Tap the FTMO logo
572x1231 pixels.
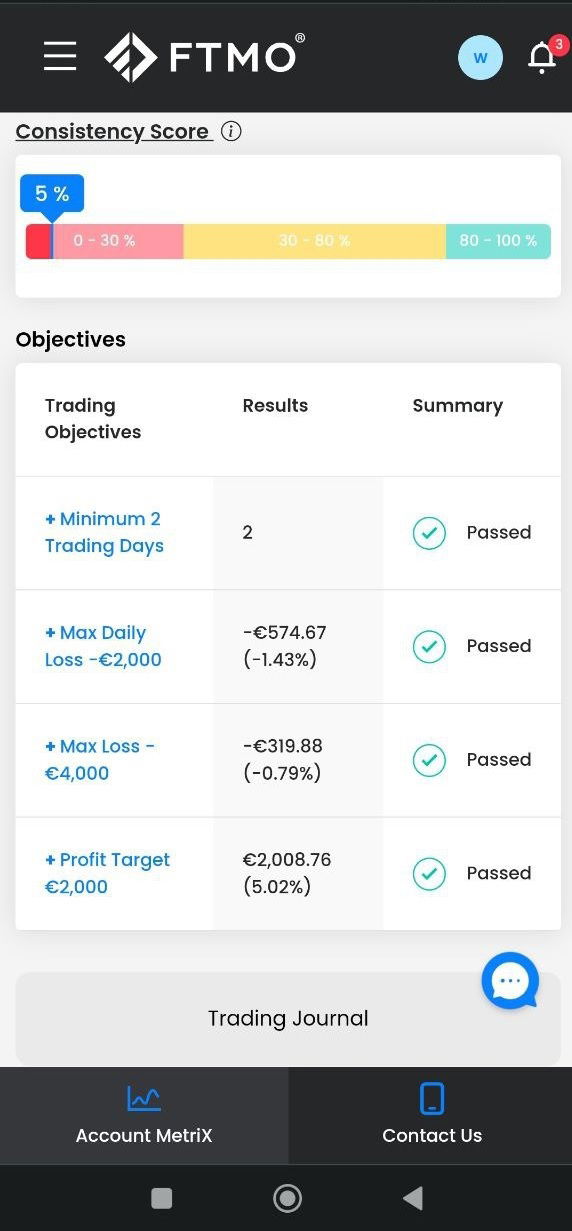205,57
